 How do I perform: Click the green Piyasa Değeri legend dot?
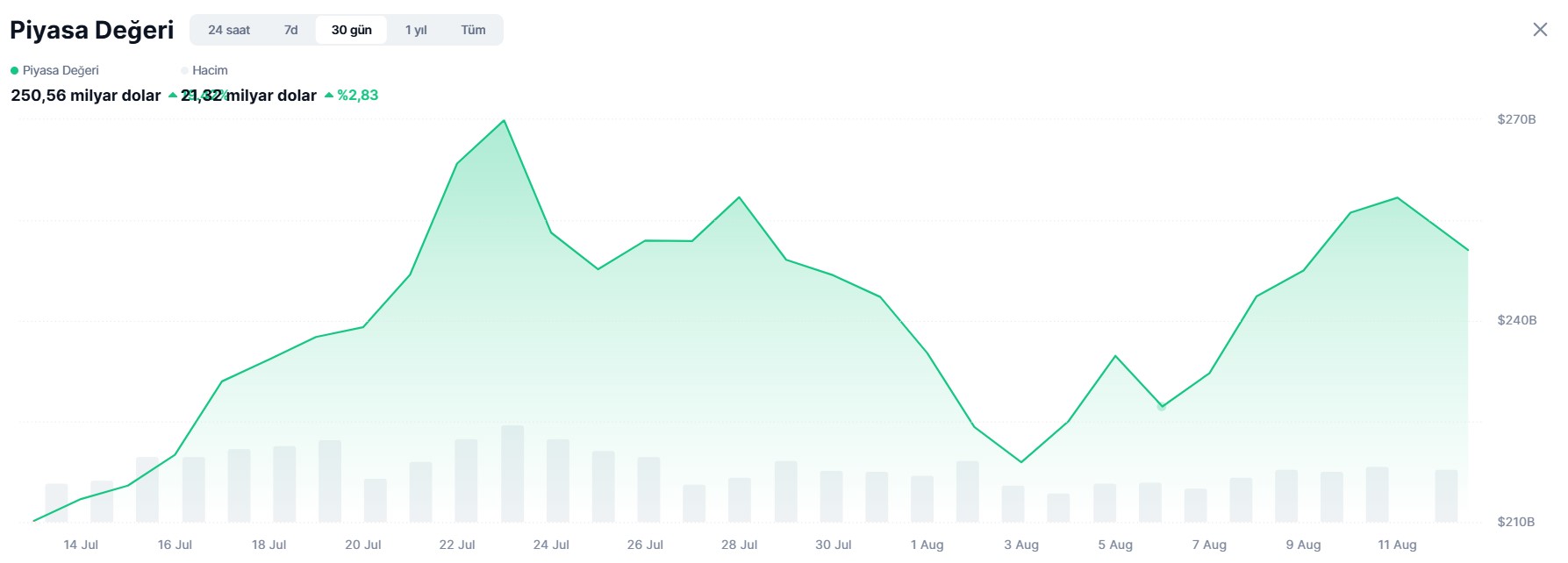point(14,70)
